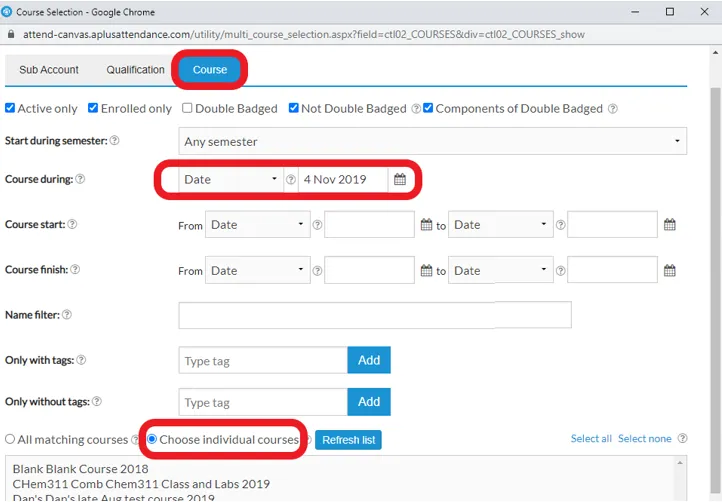This screenshot has width=722, height=502.
Task: Show help icon after Course during Date dropdown
Action: 291,180
